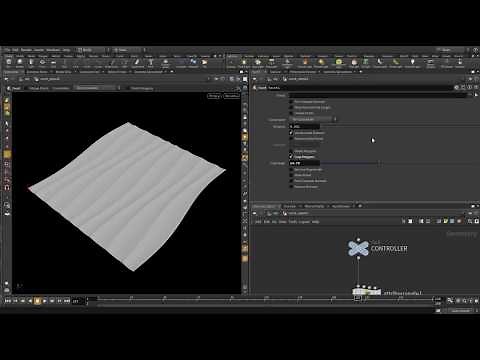480x360 pixels.
Task: Add an Environment Light from the lights shelf
Action: pos(339,62)
